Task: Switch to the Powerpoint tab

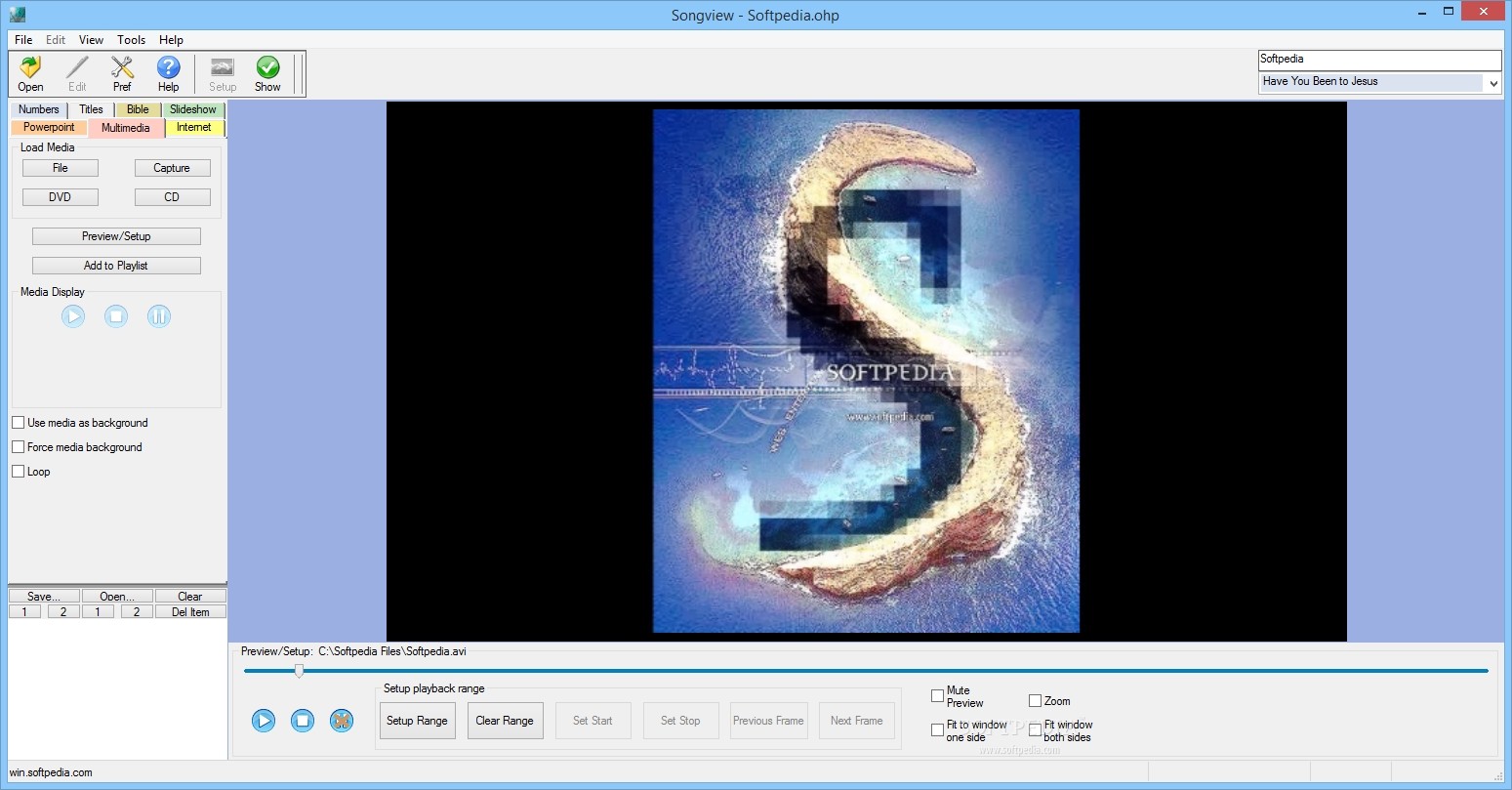Action: pos(49,127)
